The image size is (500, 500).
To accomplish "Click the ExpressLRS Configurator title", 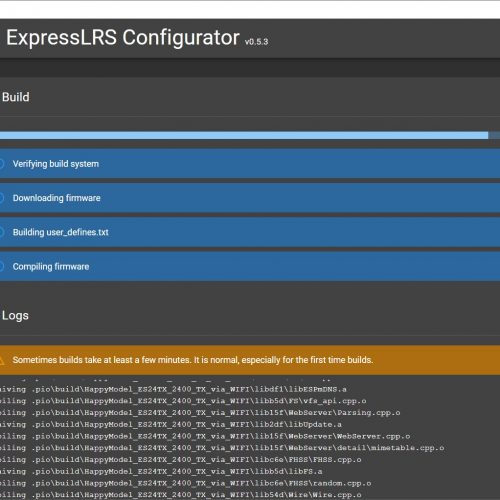I will tap(123, 38).
